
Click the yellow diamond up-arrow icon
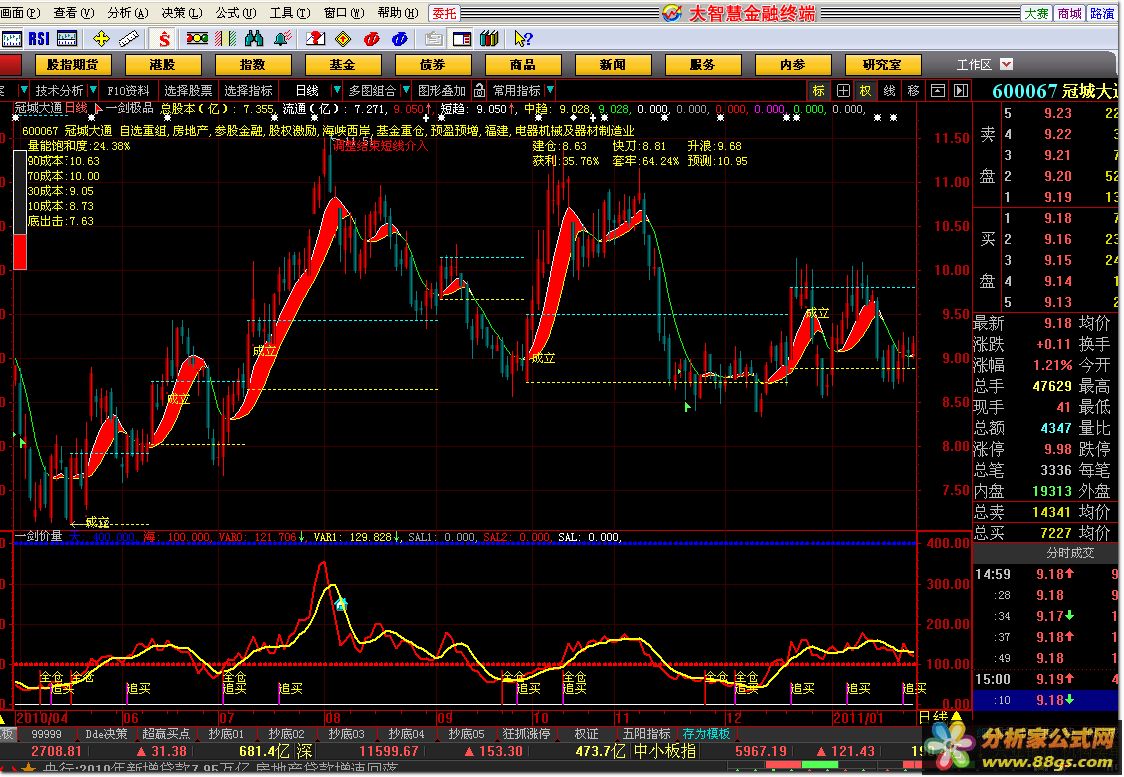[x=343, y=39]
